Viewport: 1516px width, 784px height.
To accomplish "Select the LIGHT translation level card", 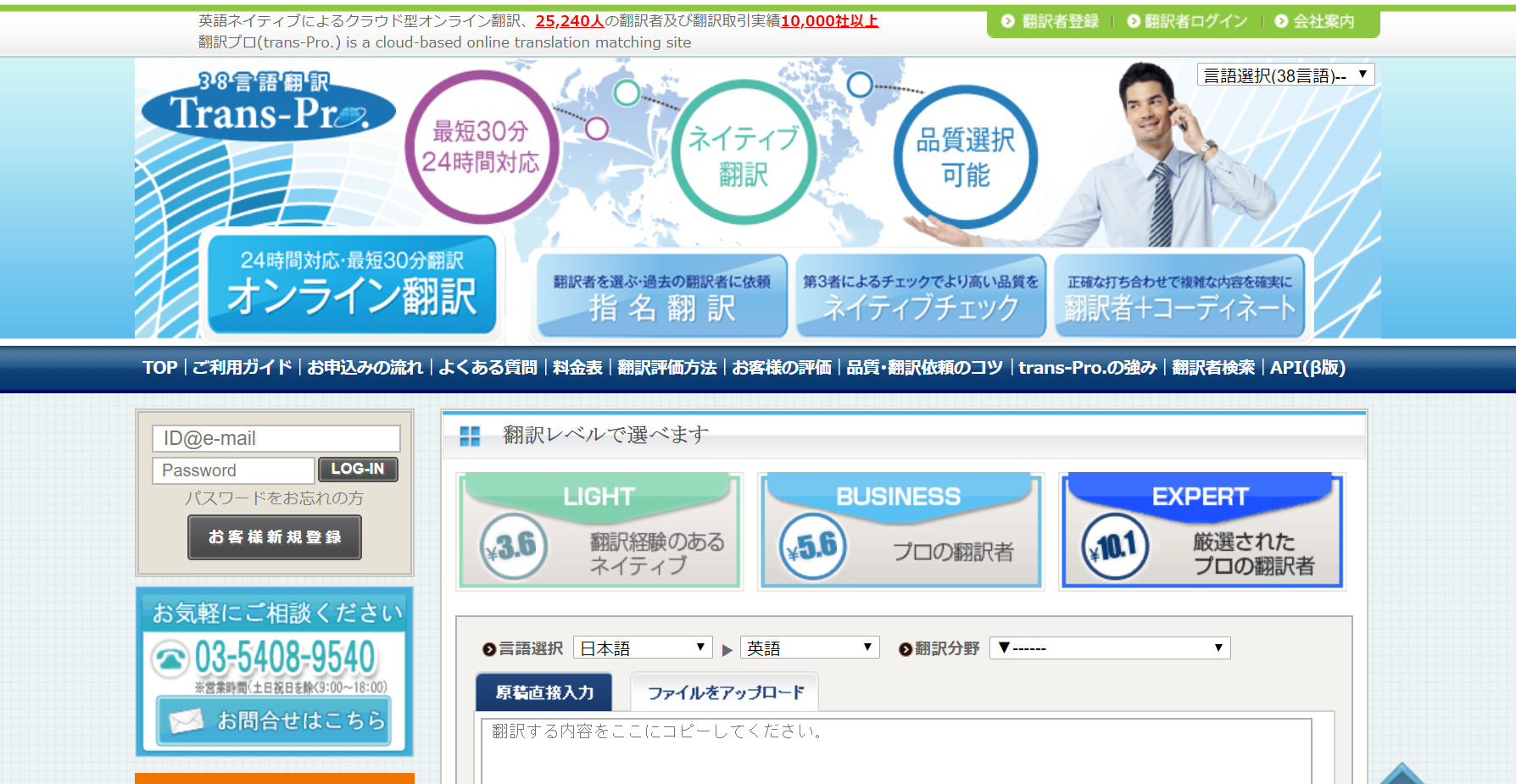I will click(x=599, y=531).
